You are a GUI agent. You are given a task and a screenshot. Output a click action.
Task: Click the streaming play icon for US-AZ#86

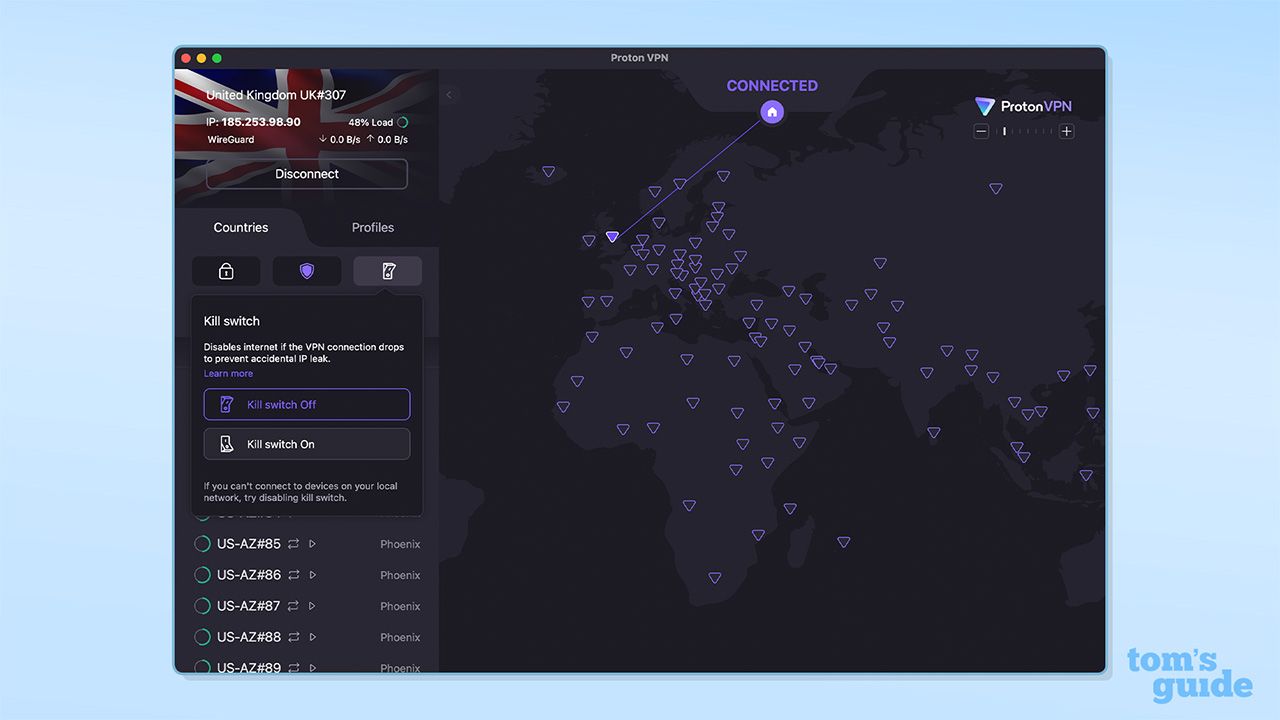click(312, 575)
